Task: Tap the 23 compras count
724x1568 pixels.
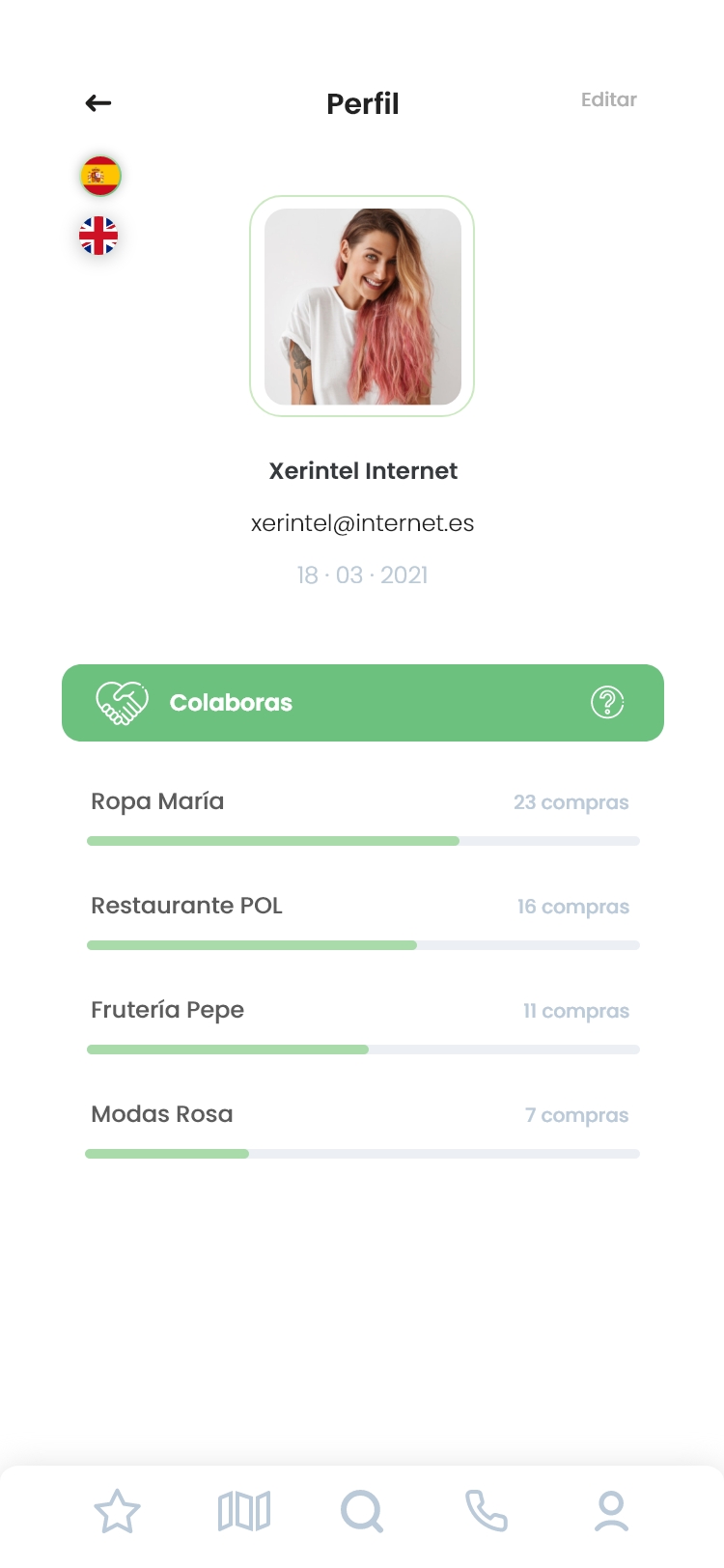Action: pos(571,802)
